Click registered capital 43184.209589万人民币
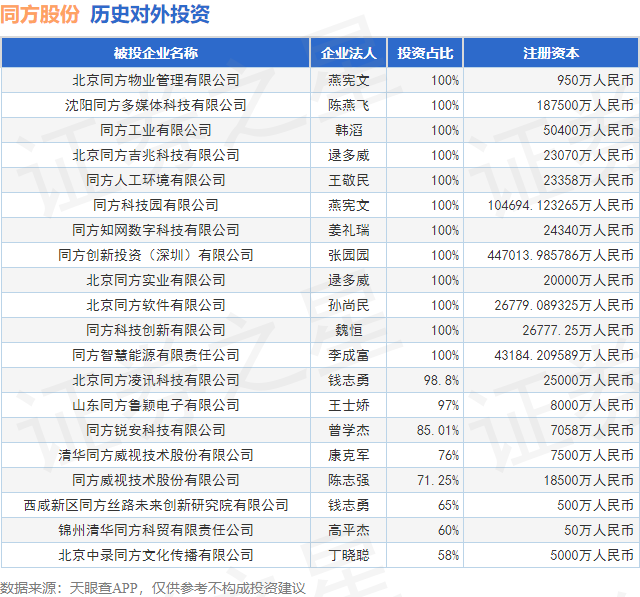This screenshot has height=597, width=640. [564, 355]
